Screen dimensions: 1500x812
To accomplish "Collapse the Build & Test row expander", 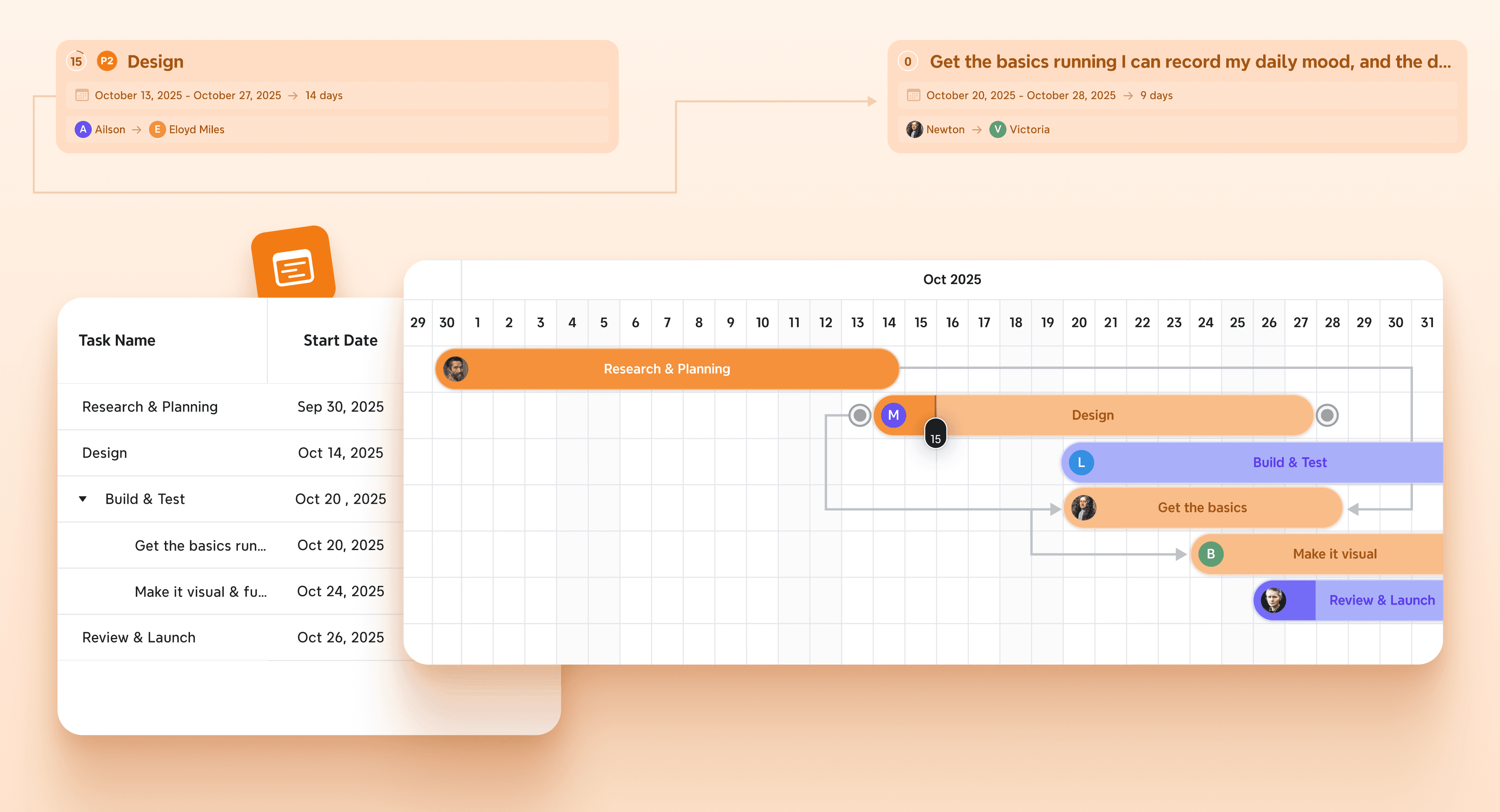I will [x=83, y=499].
